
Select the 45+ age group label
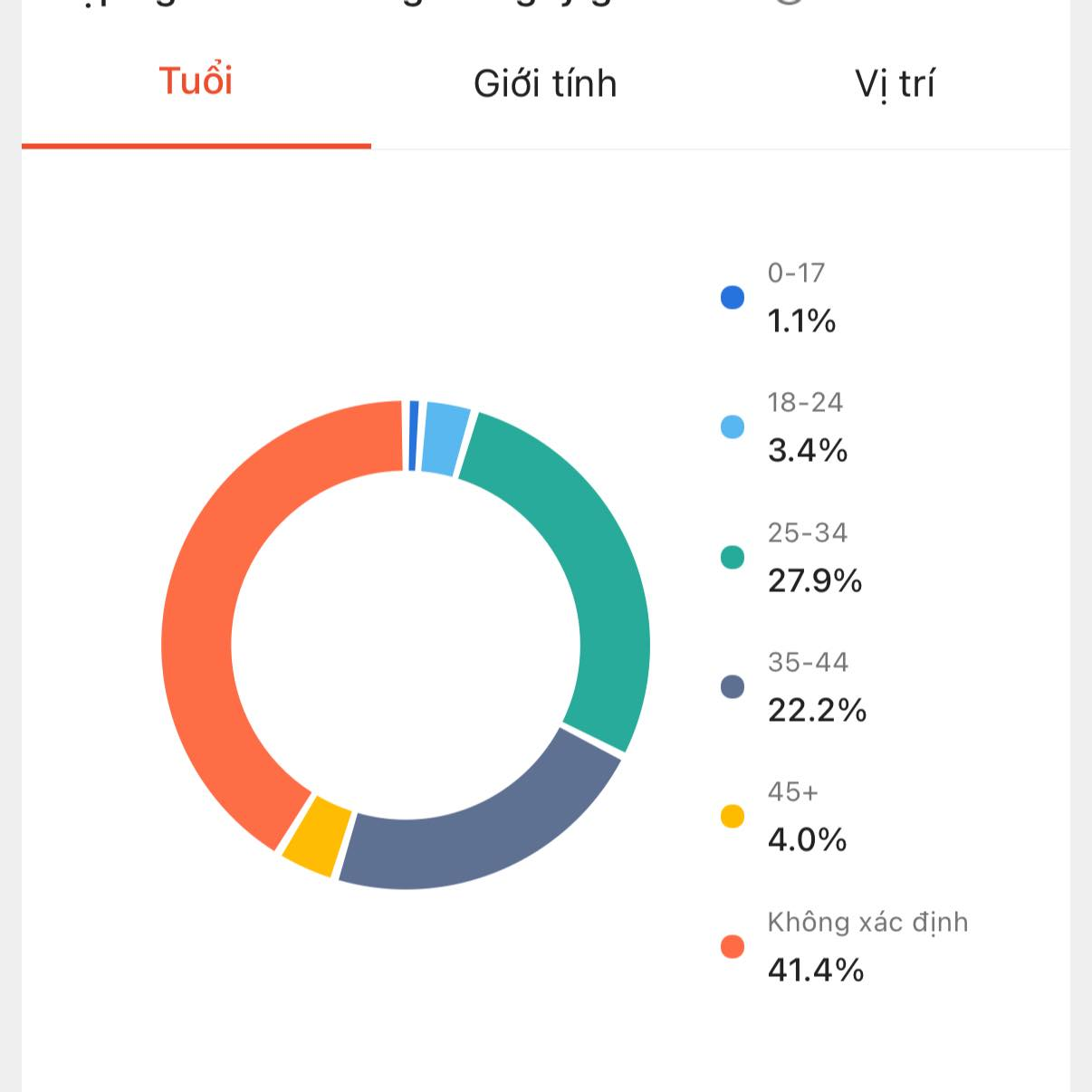(x=792, y=792)
